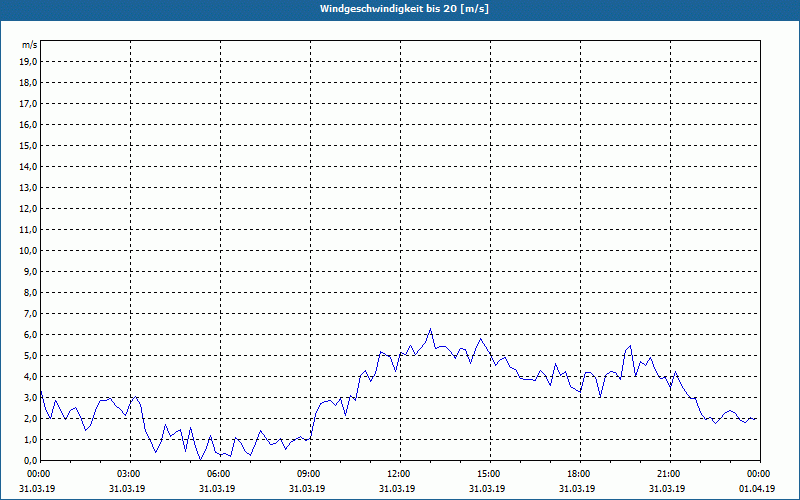The image size is (800, 500).
Task: Choose the 9,0 y-axis label
Action: click(31, 271)
